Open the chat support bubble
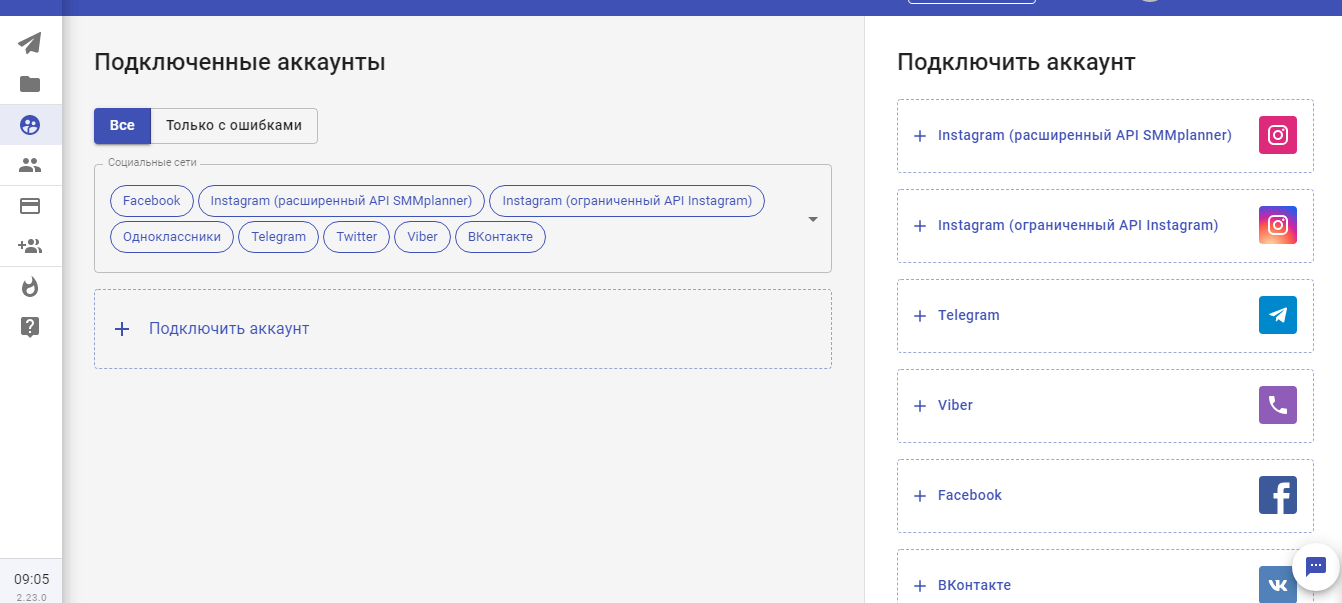This screenshot has height=603, width=1342. tap(1315, 567)
